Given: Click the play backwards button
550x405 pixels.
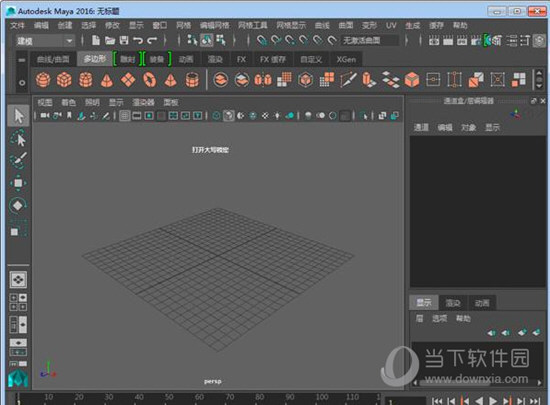Looking at the screenshot, I should [479, 400].
